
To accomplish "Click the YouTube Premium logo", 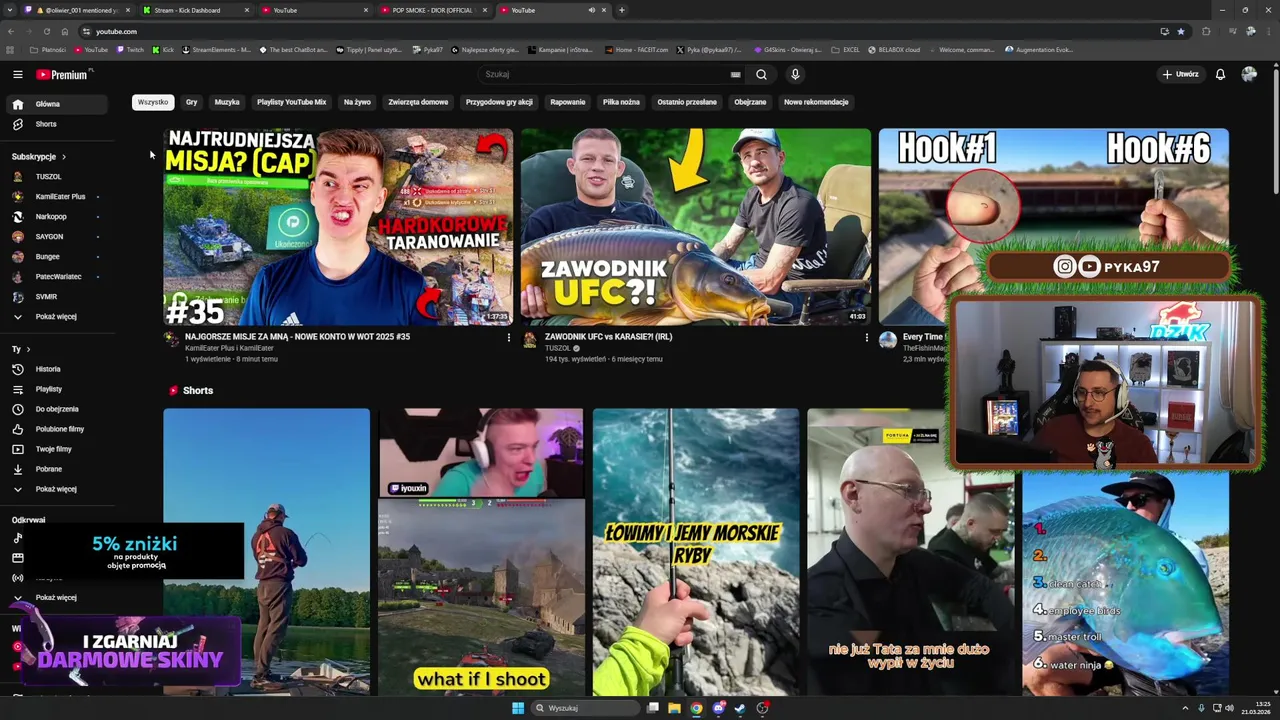I will pyautogui.click(x=64, y=74).
